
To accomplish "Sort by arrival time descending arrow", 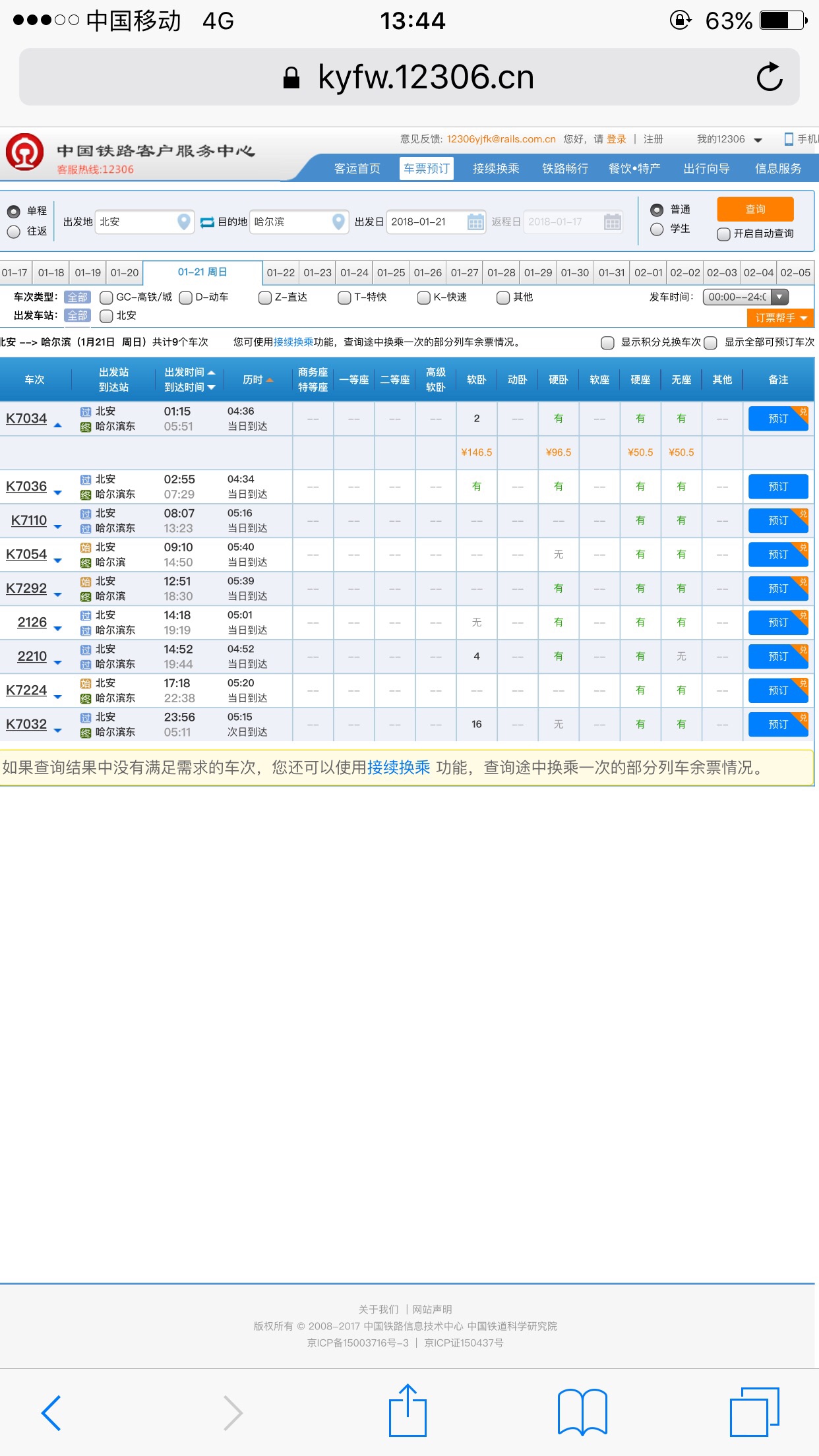I will point(212,388).
